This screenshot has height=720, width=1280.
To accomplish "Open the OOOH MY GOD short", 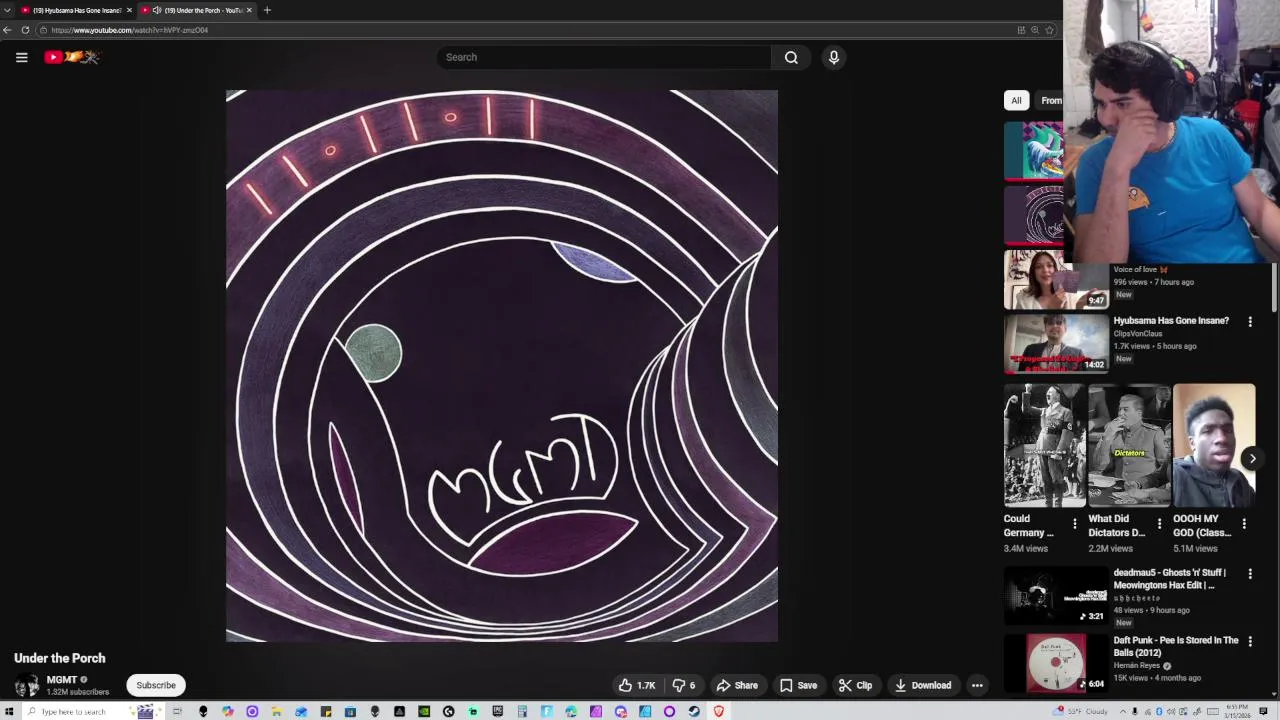I will (x=1214, y=446).
